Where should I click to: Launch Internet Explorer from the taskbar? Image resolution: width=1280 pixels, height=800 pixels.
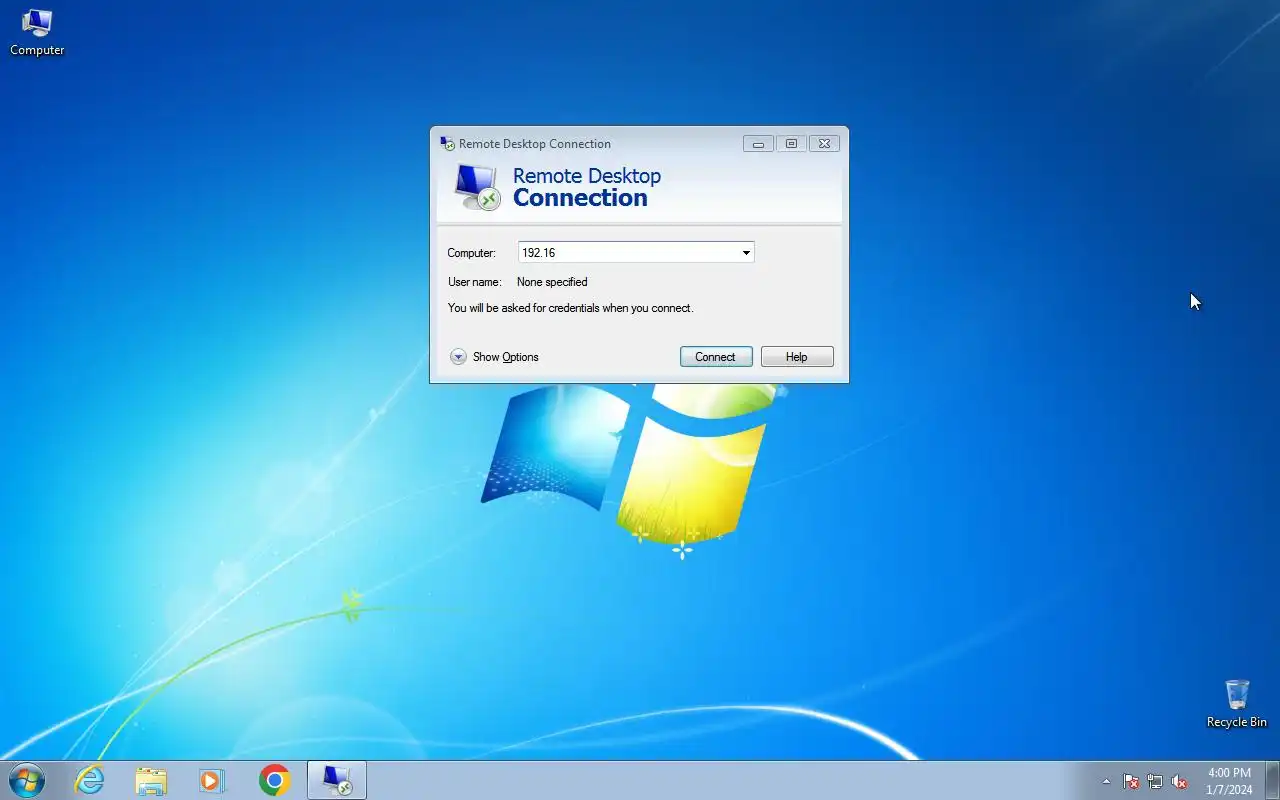[x=90, y=780]
